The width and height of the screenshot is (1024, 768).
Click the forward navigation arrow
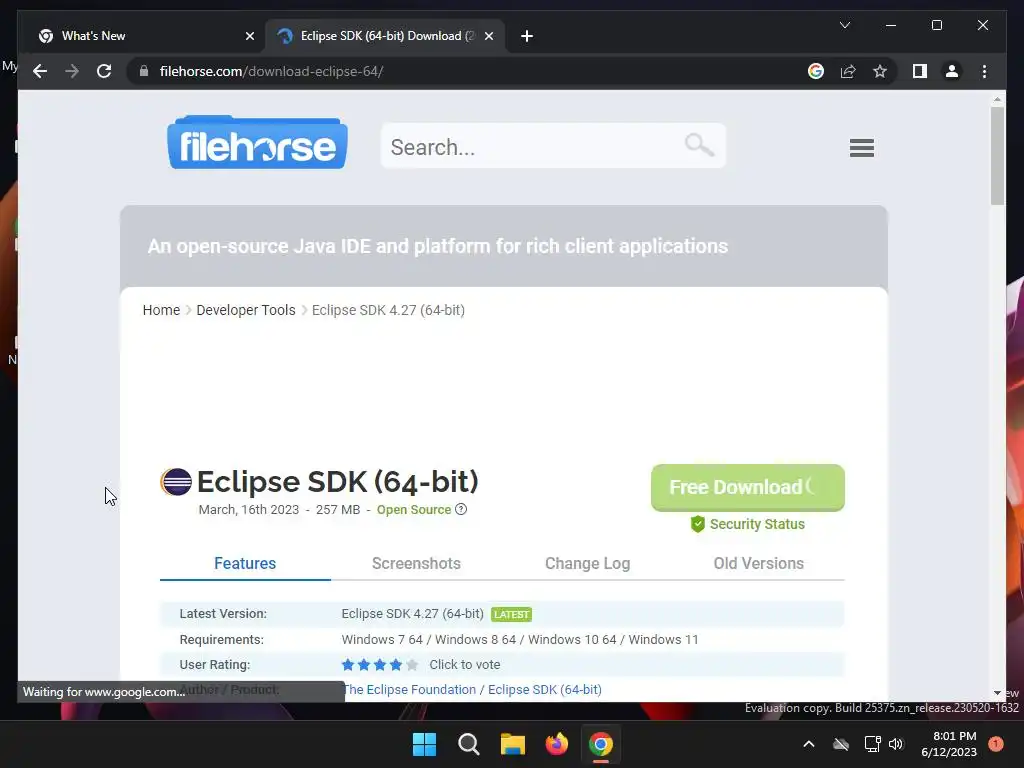pos(72,71)
